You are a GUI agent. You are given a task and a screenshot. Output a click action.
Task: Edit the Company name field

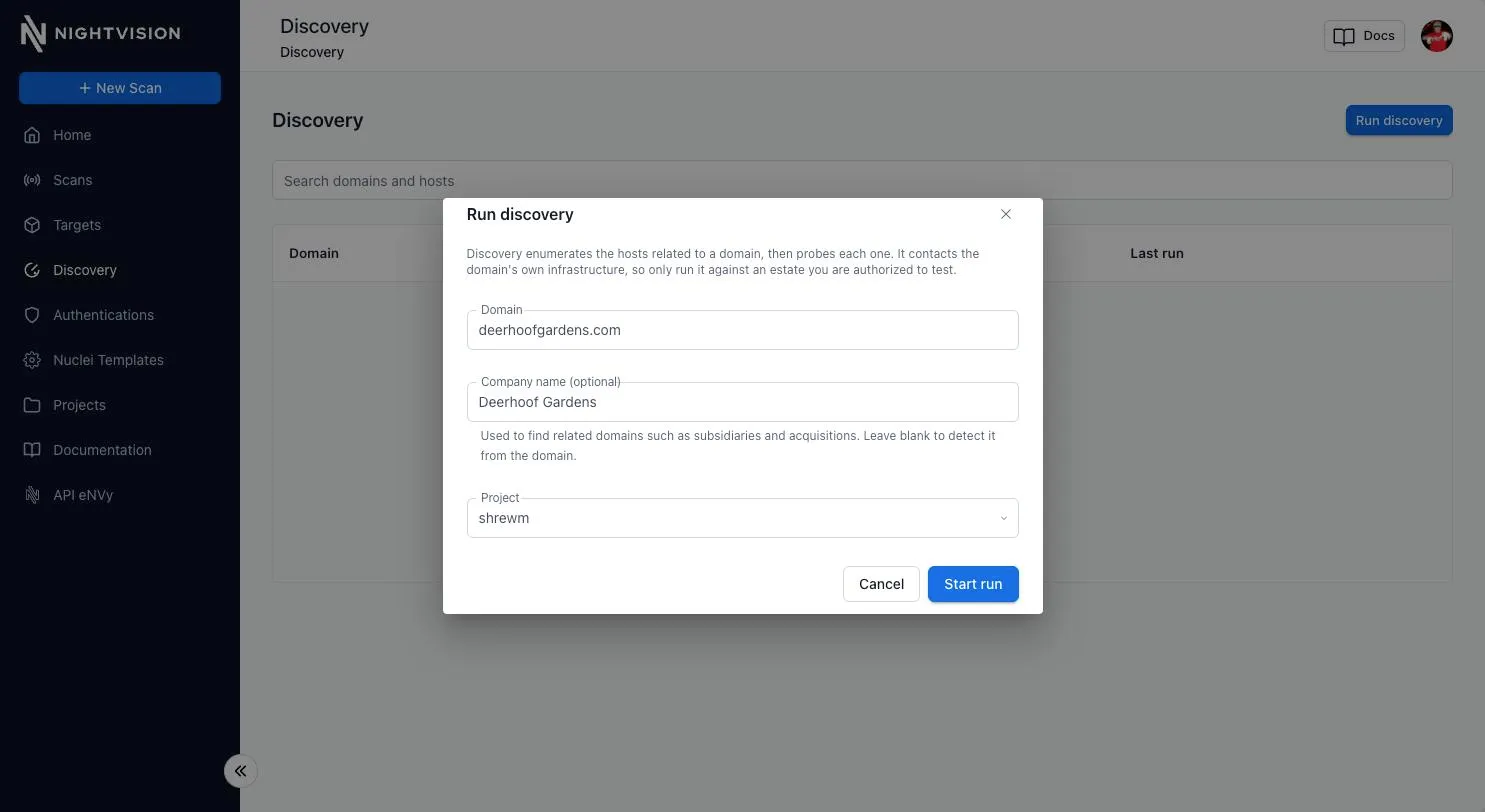click(743, 402)
